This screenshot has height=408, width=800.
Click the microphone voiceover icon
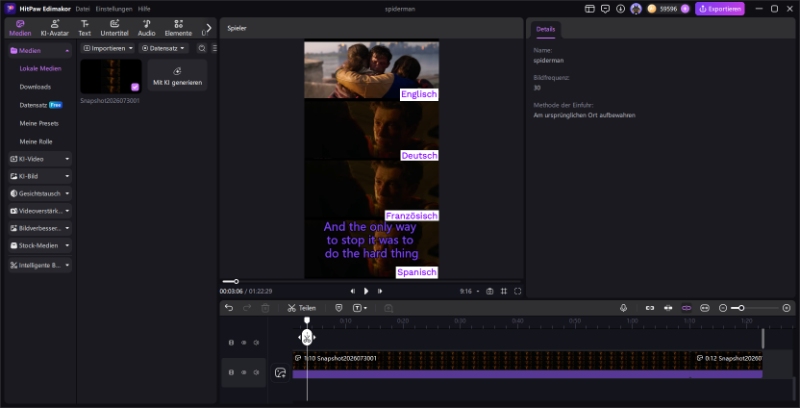coord(623,308)
